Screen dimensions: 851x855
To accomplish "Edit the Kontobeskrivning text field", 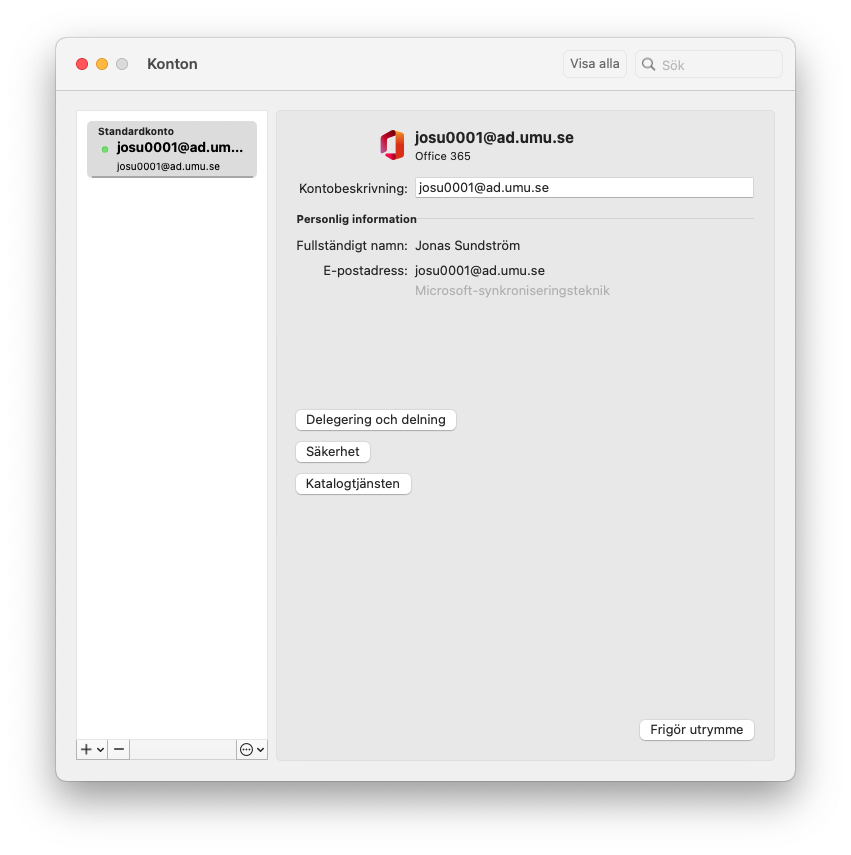I will click(x=584, y=188).
